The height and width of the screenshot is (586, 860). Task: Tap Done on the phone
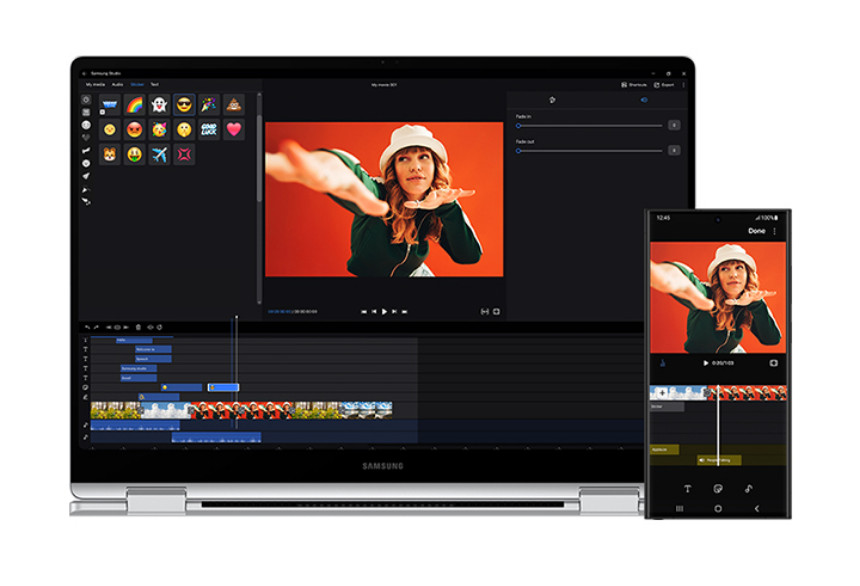756,231
